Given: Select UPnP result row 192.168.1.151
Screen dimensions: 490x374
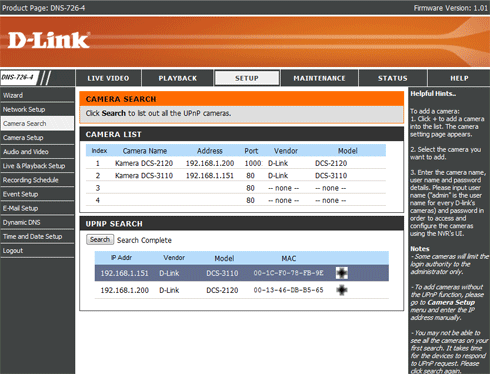Looking at the screenshot, I should [x=242, y=273].
